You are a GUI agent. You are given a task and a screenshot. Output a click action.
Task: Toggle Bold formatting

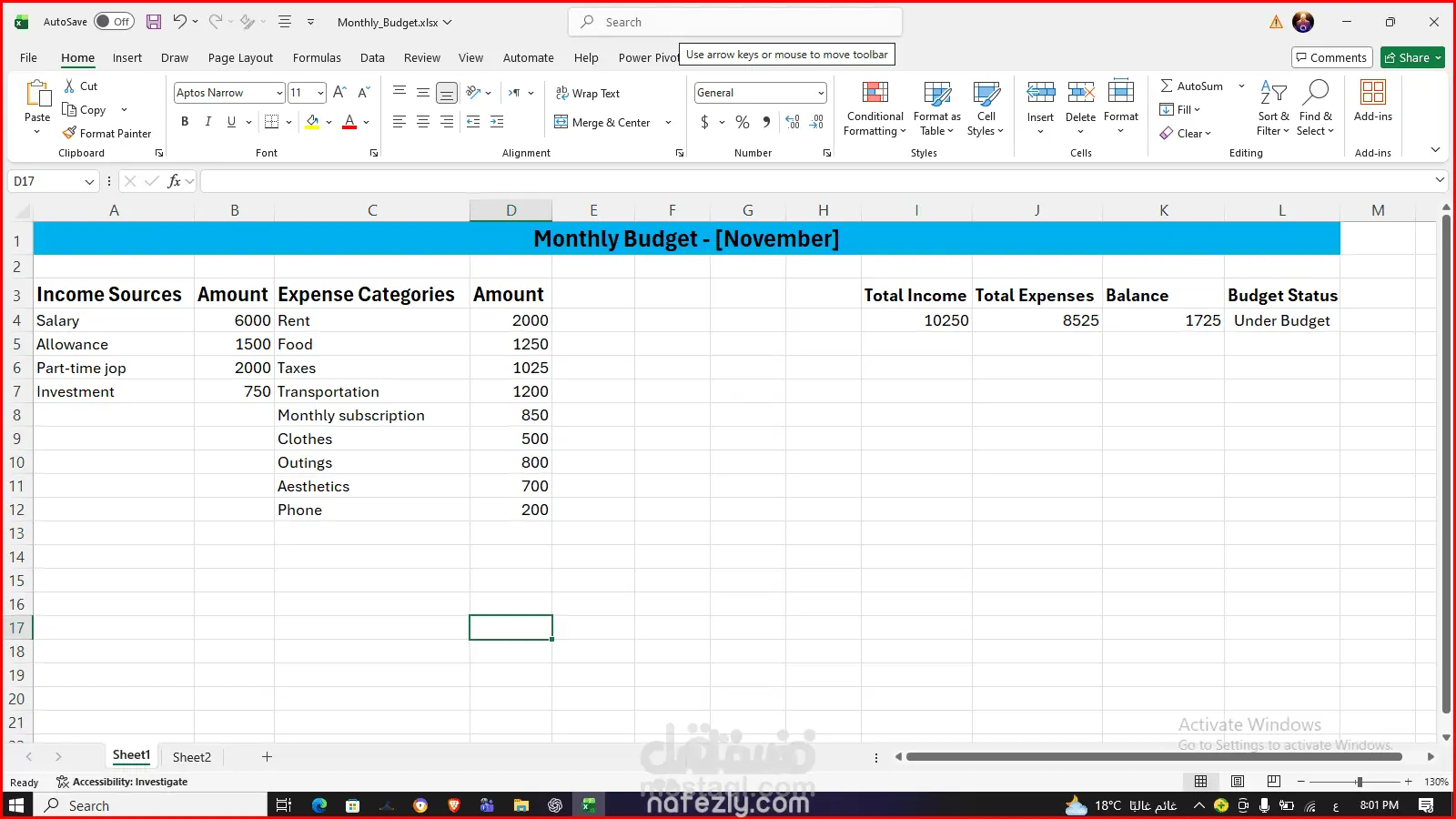185,122
